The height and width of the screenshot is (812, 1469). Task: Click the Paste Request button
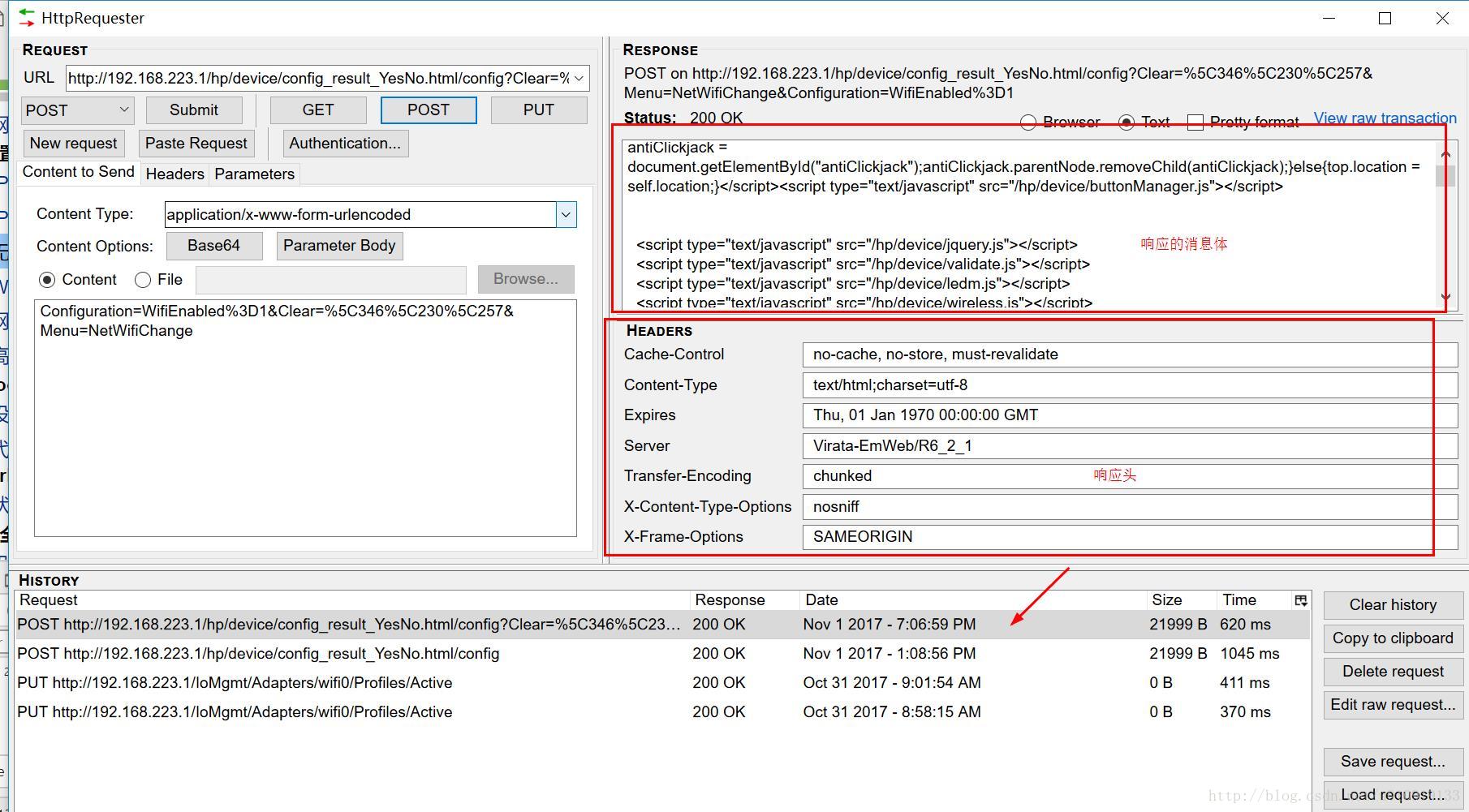(196, 144)
